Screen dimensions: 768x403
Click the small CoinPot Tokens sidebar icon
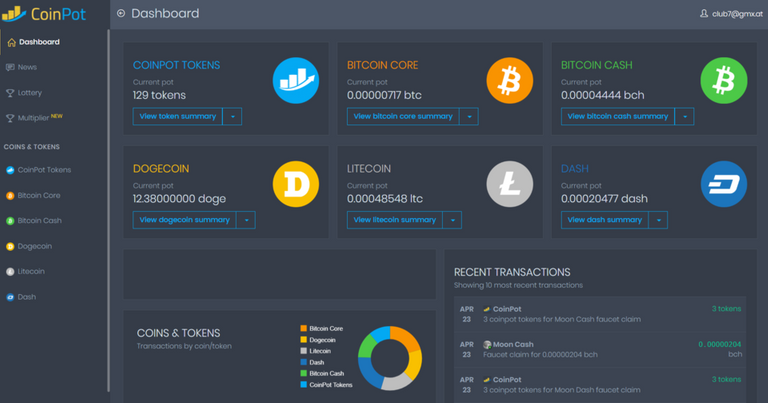(x=10, y=170)
